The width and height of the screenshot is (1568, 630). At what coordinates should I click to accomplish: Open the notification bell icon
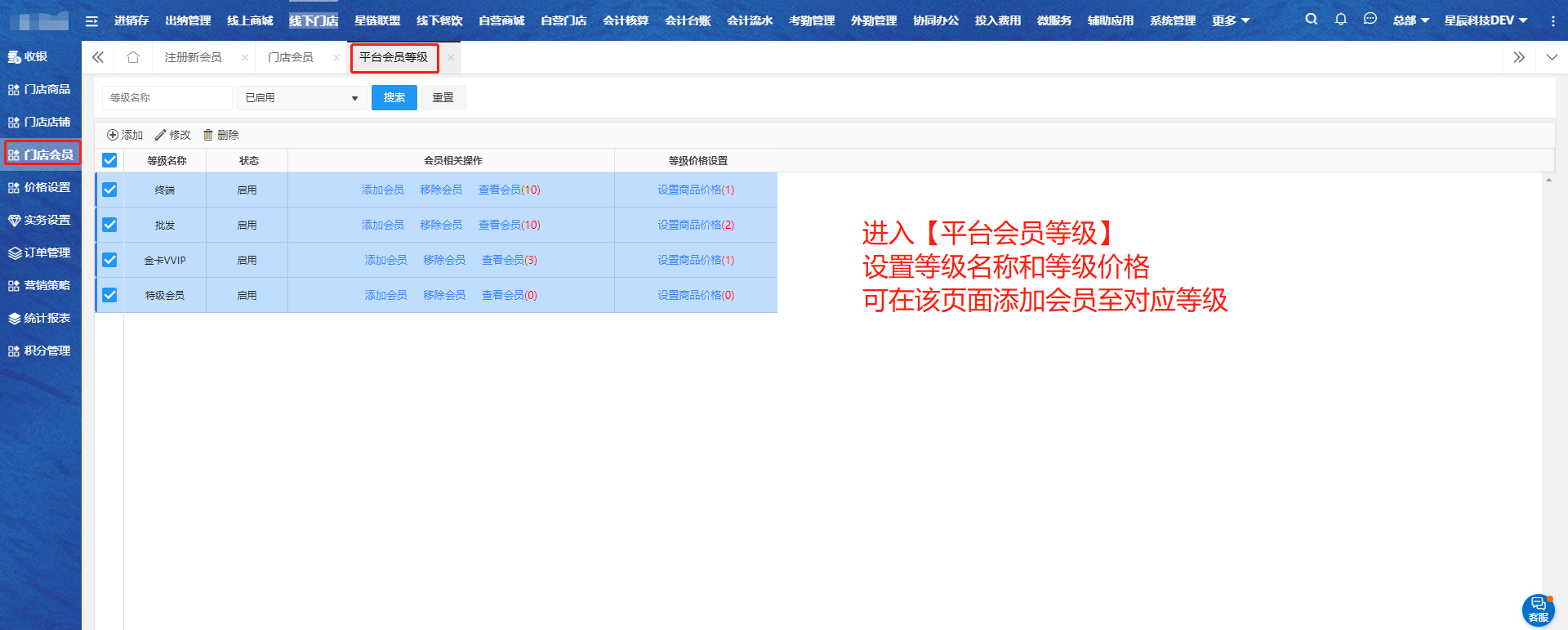pos(1340,20)
